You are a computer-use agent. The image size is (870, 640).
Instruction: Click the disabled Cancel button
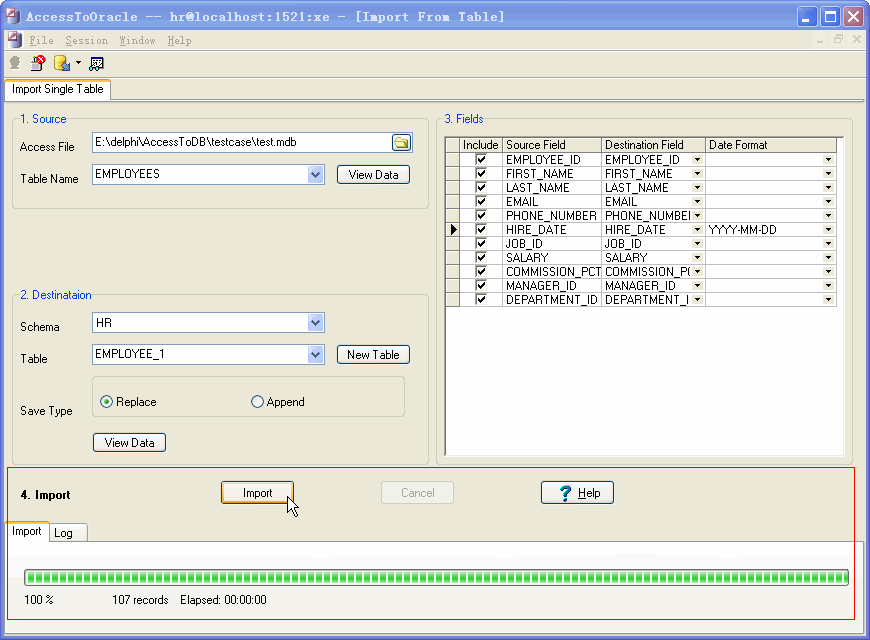click(417, 493)
